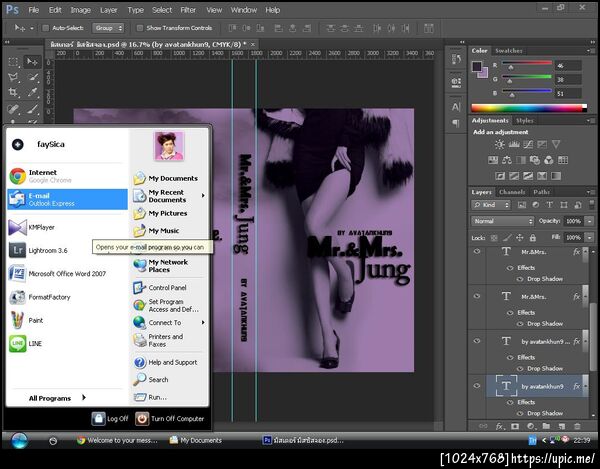Select the Move tool in Photoshop toolbar
This screenshot has height=469, width=600.
pyautogui.click(x=32, y=62)
